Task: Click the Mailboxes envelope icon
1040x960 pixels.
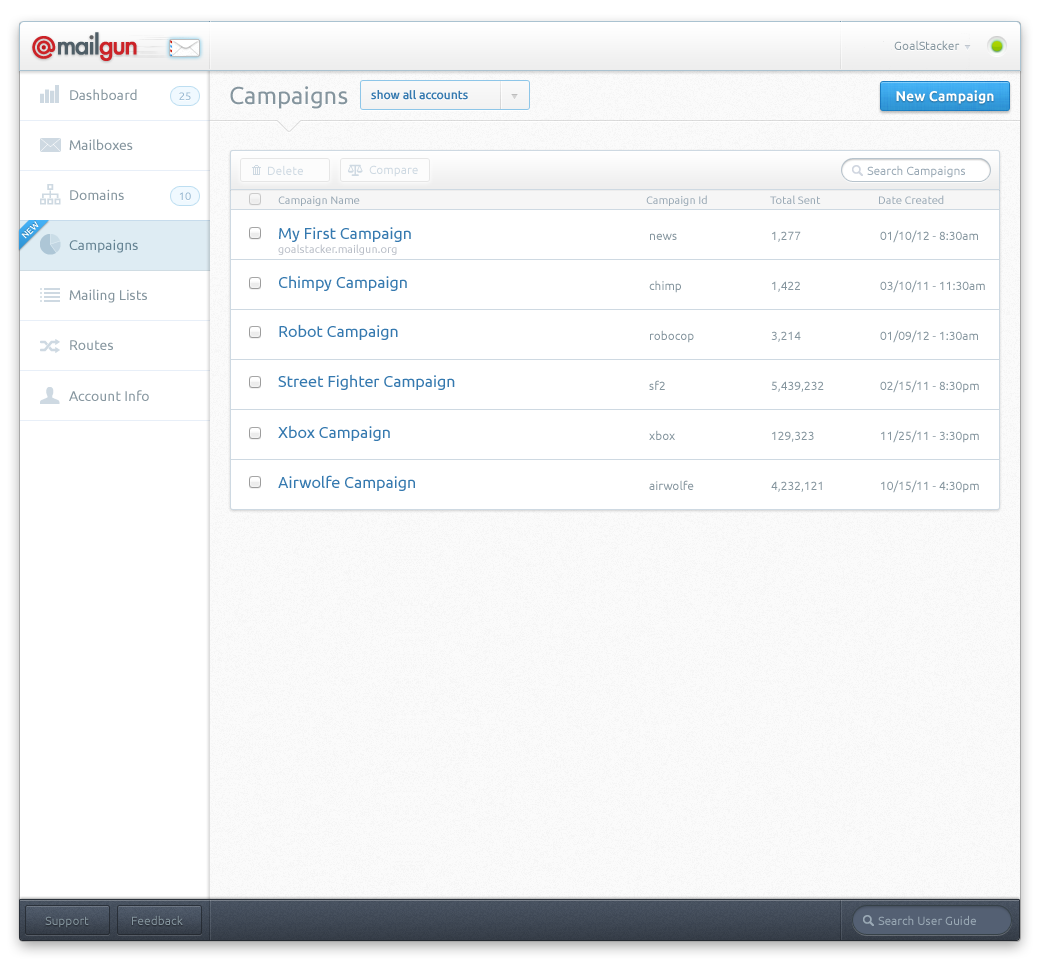Action: pos(50,146)
